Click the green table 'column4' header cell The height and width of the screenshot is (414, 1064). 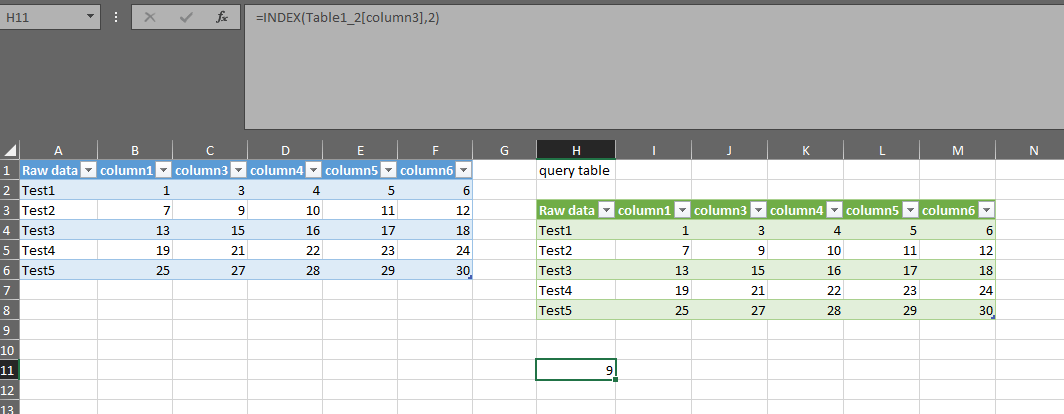(x=805, y=210)
